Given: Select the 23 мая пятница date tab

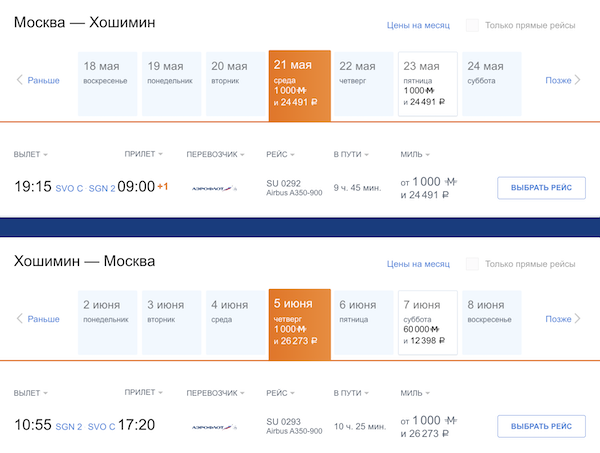Looking at the screenshot, I should tap(427, 83).
